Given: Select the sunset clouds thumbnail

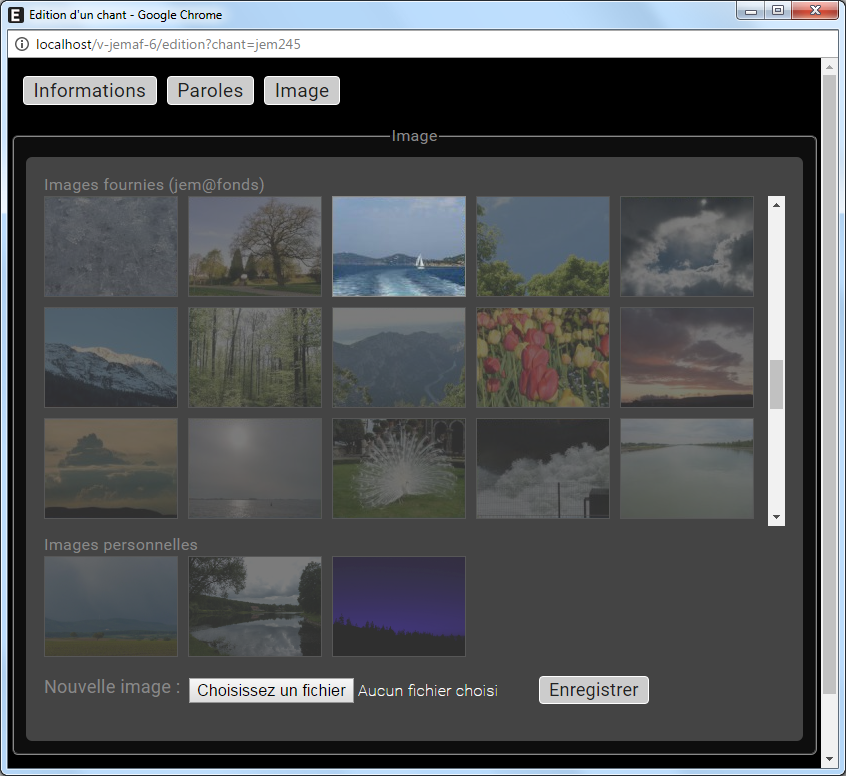Looking at the screenshot, I should point(686,357).
